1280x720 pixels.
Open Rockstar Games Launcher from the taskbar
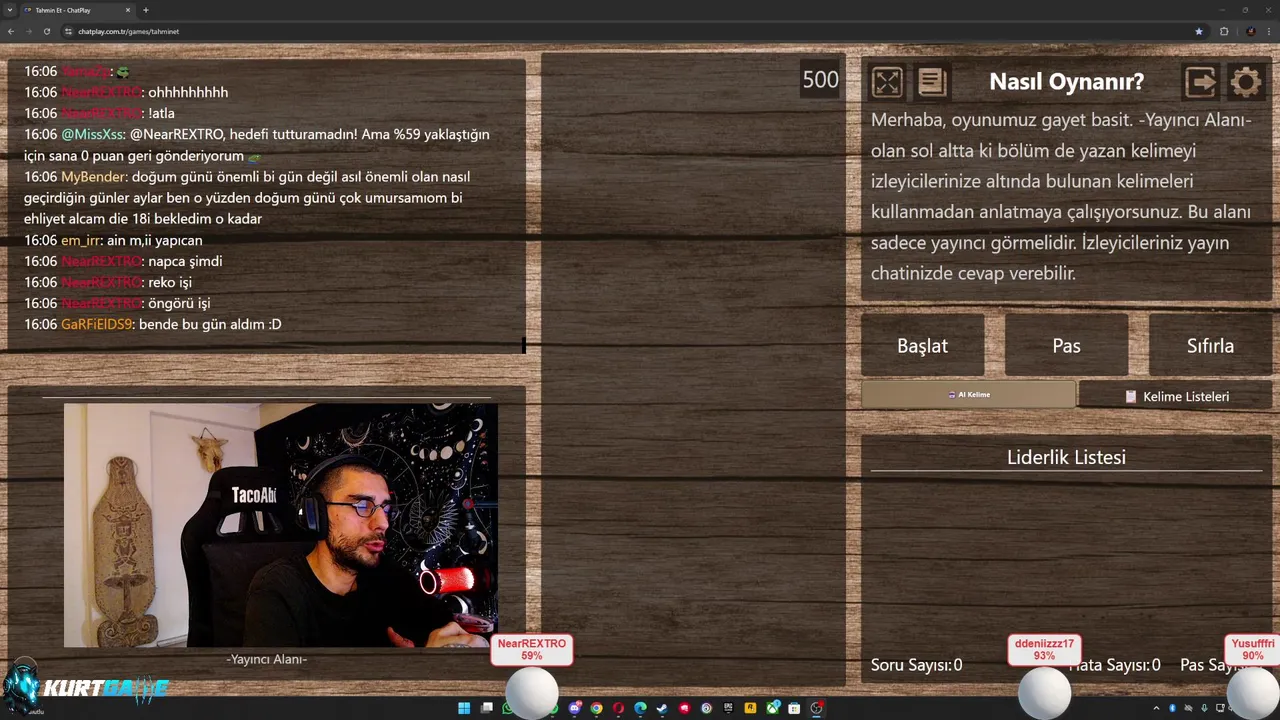tap(750, 708)
